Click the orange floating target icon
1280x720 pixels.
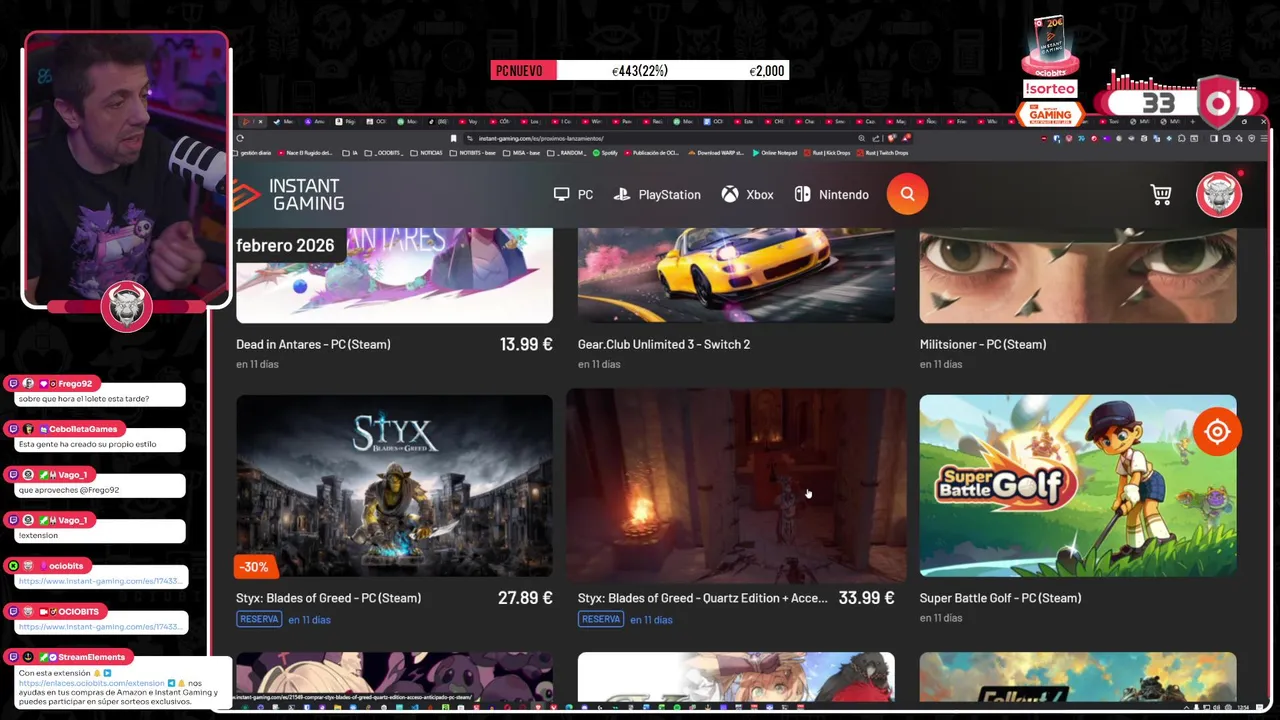1217,432
